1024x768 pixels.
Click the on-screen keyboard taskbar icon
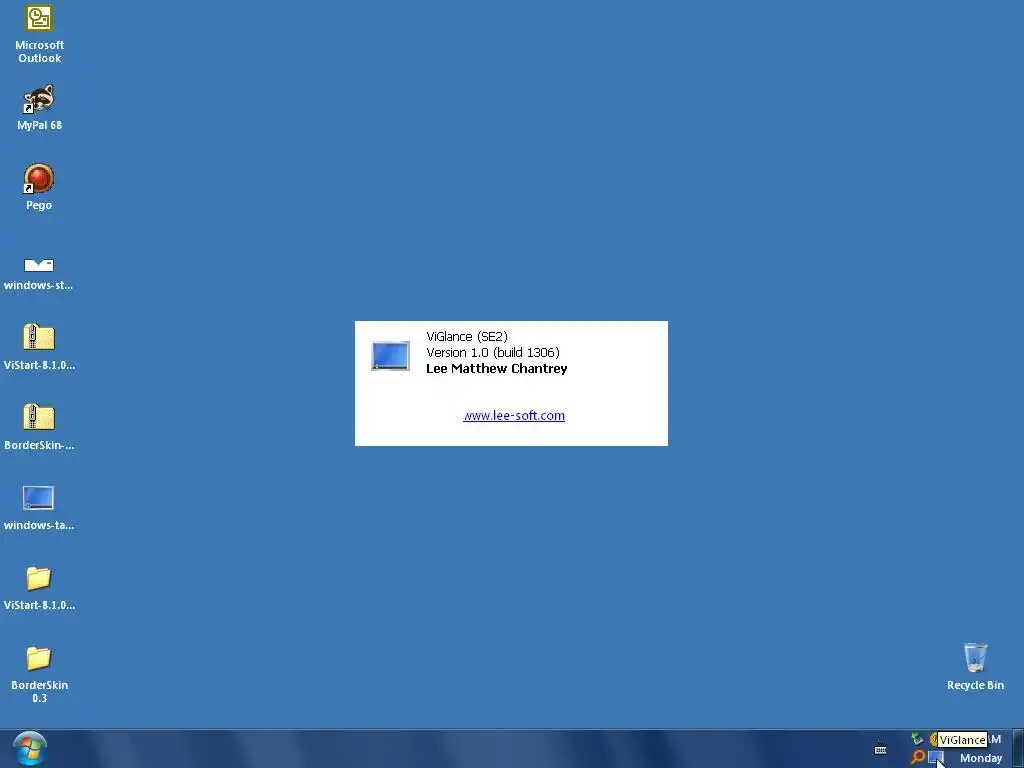(x=880, y=749)
